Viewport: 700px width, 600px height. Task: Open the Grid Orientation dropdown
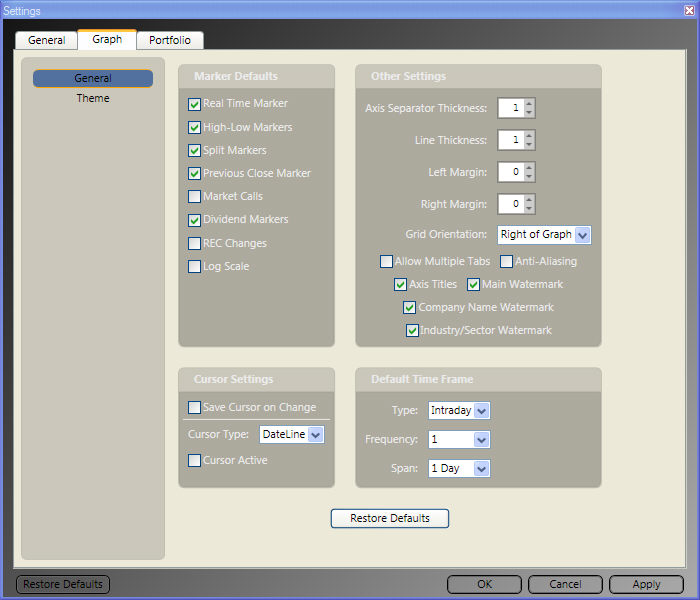[x=583, y=235]
